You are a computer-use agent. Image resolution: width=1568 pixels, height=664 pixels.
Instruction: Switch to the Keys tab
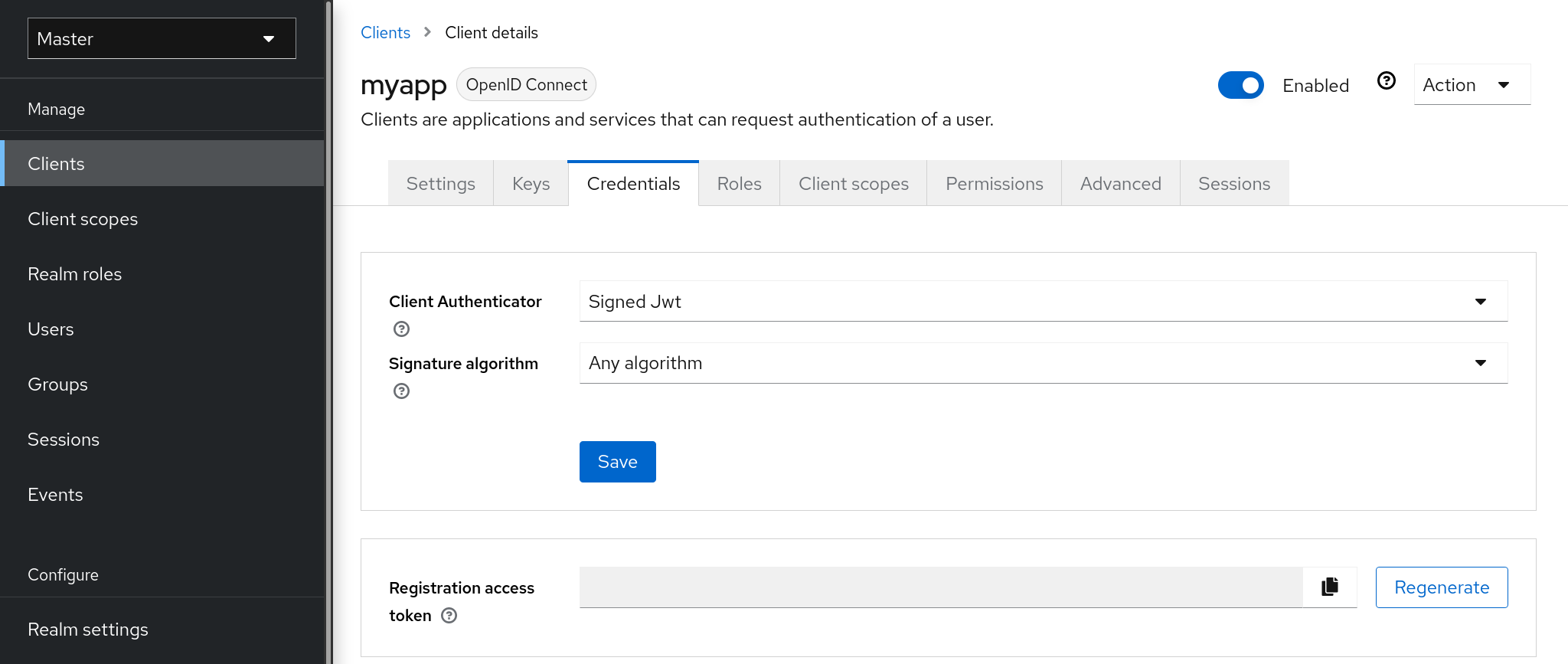531,184
